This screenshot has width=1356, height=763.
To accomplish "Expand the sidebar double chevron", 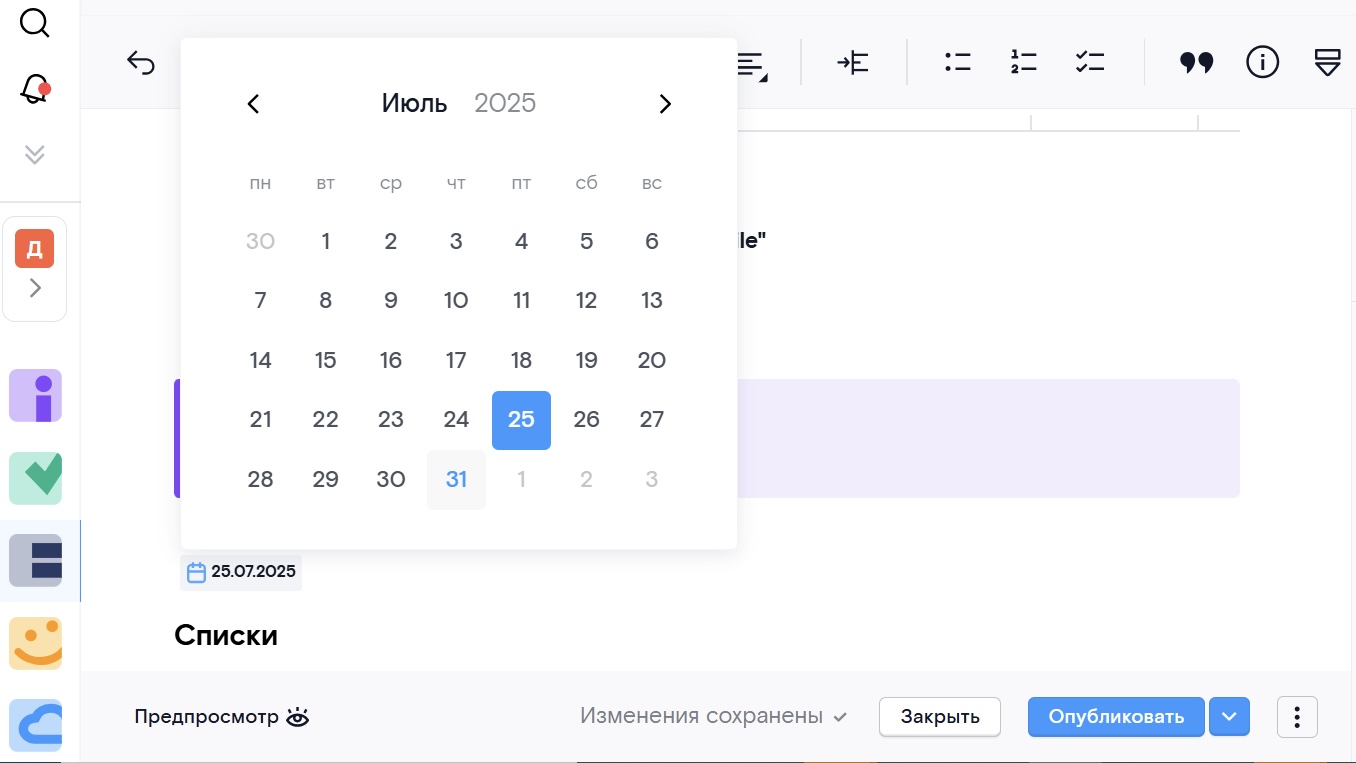I will point(35,154).
